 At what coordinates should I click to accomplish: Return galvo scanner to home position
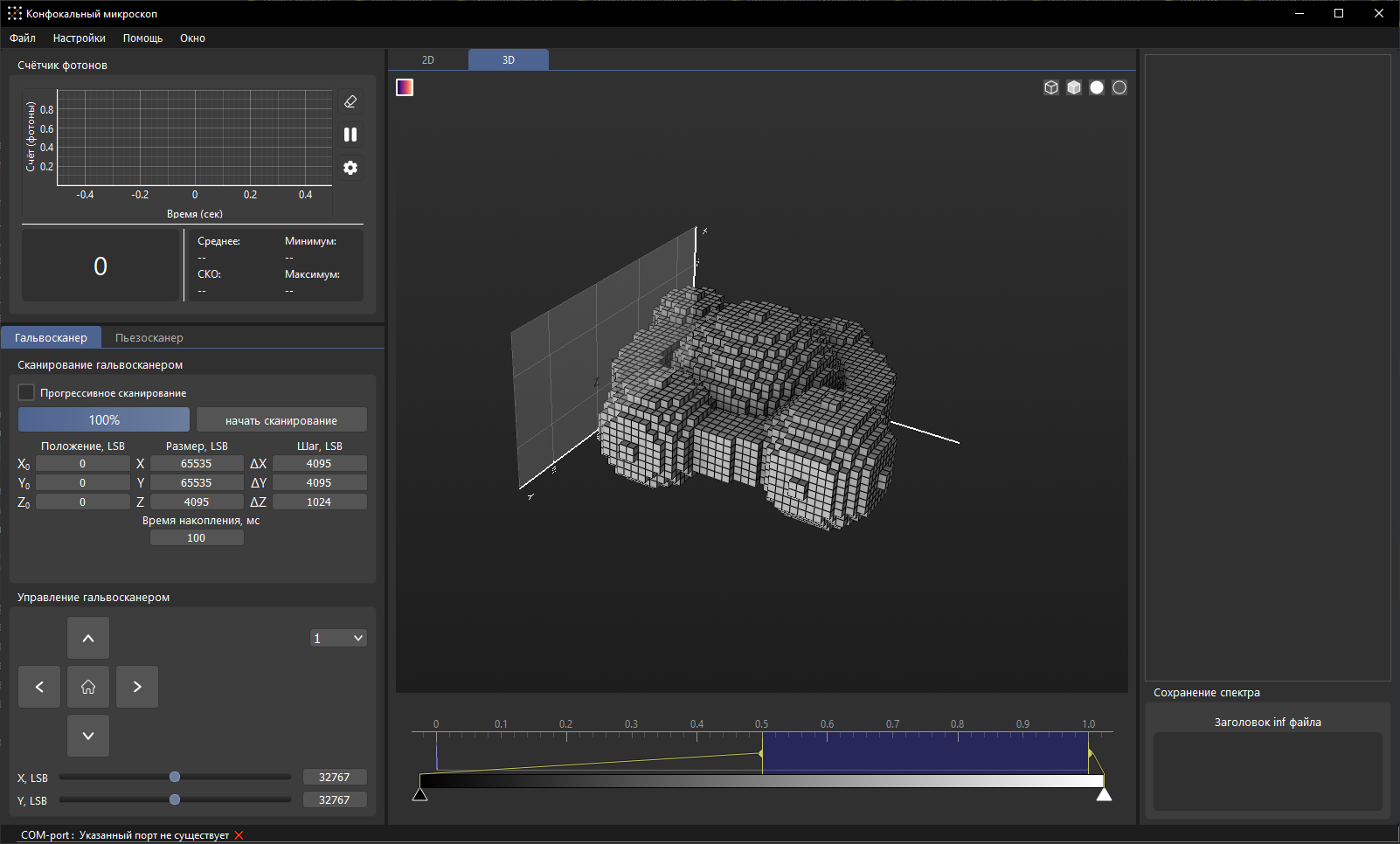pyautogui.click(x=88, y=687)
